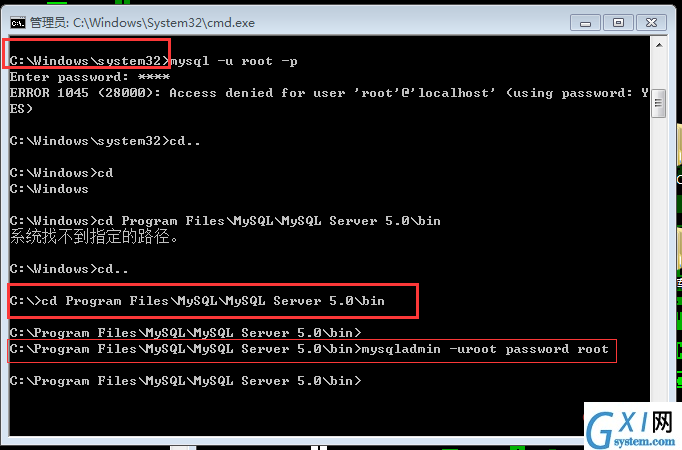682x450 pixels.
Task: Click the red-boxed C:\Windows\system32> prompt
Action: click(89, 61)
